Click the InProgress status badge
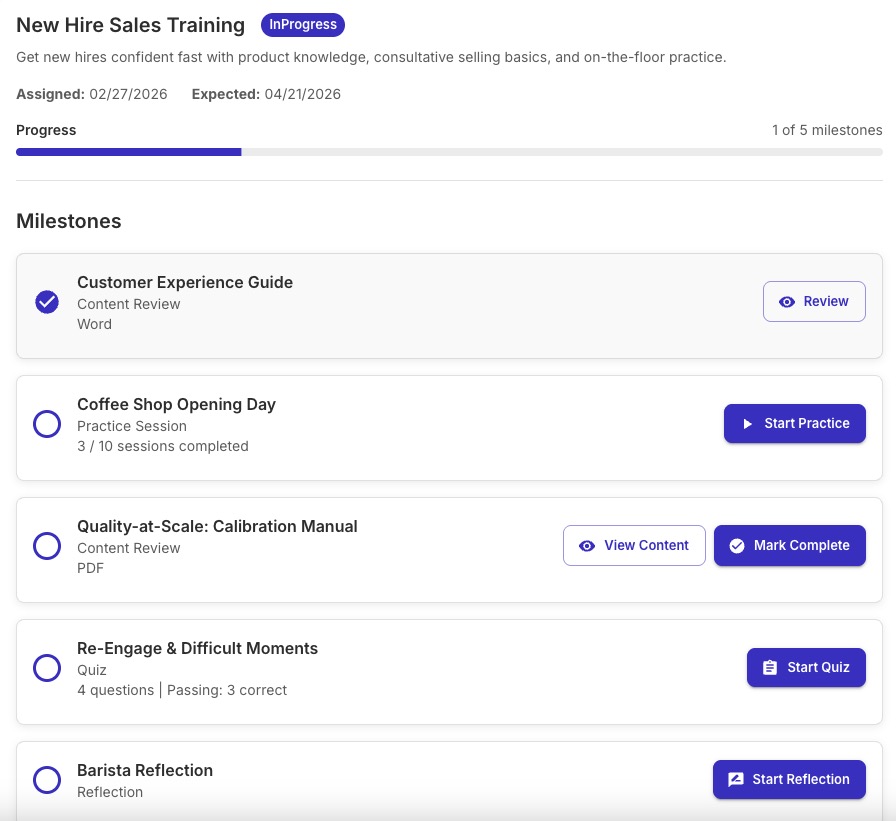The height and width of the screenshot is (821, 896). 303,24
